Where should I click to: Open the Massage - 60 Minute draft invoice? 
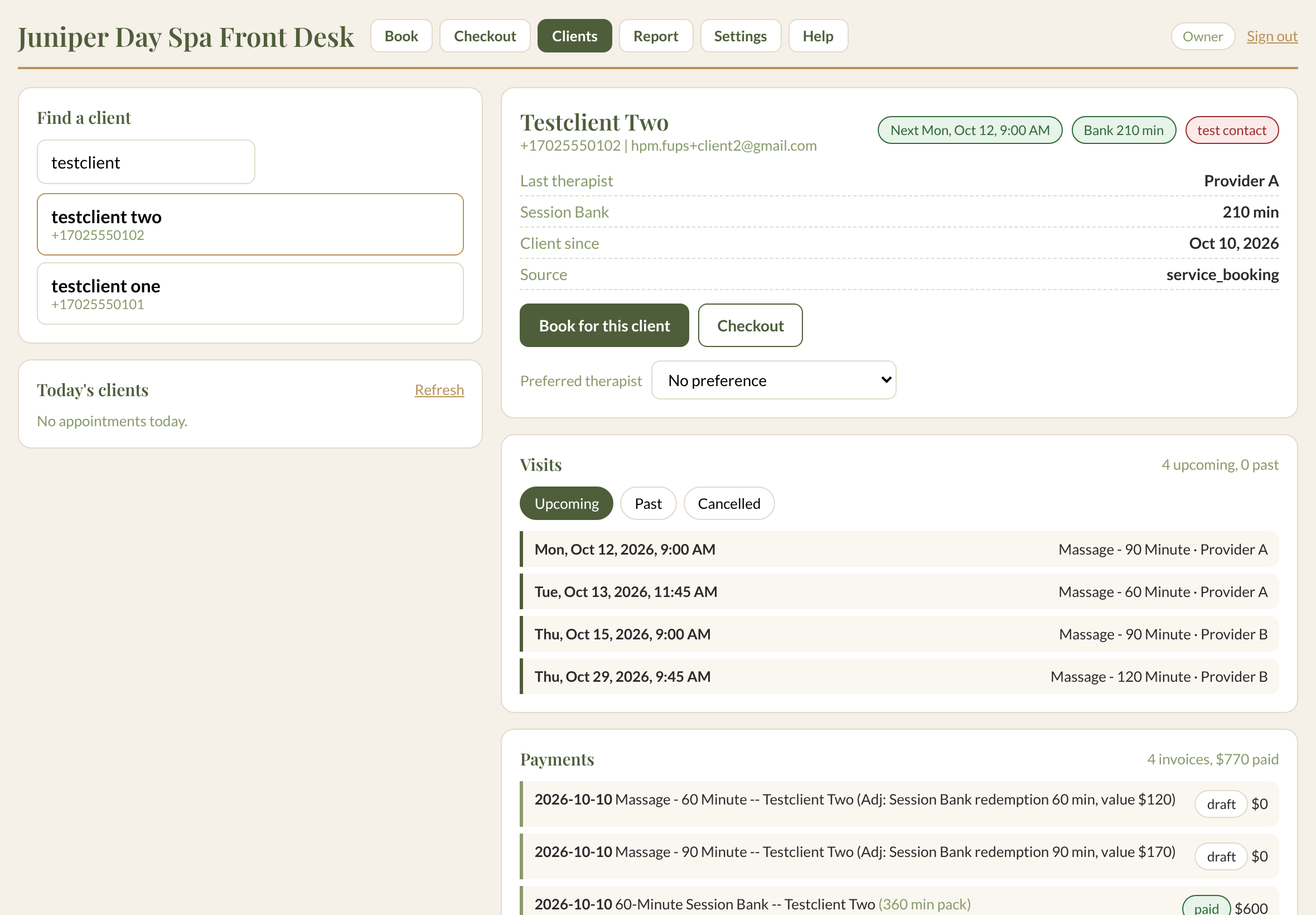(899, 804)
